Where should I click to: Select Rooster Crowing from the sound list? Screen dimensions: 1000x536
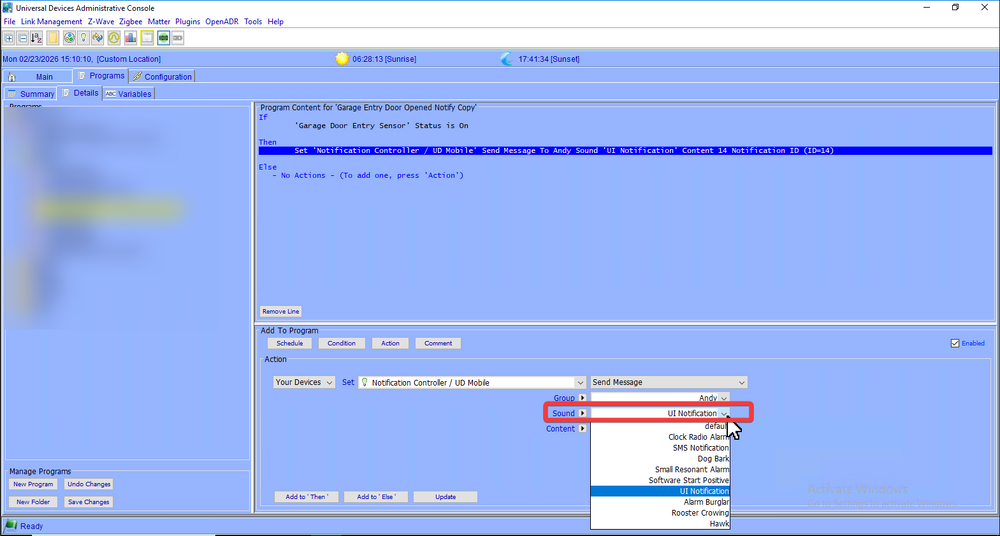click(x=700, y=513)
